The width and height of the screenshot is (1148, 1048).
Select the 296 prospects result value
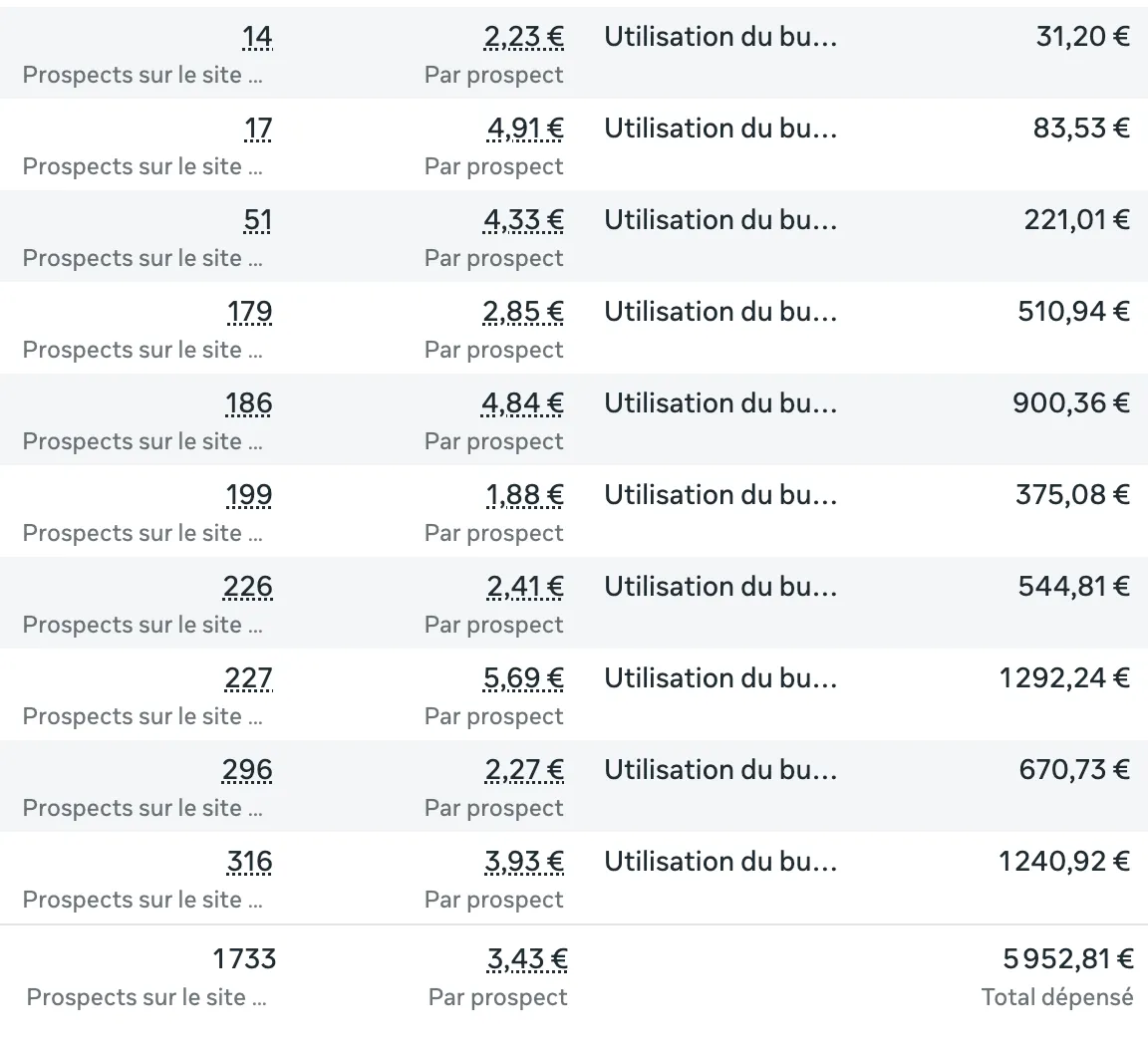pos(247,771)
